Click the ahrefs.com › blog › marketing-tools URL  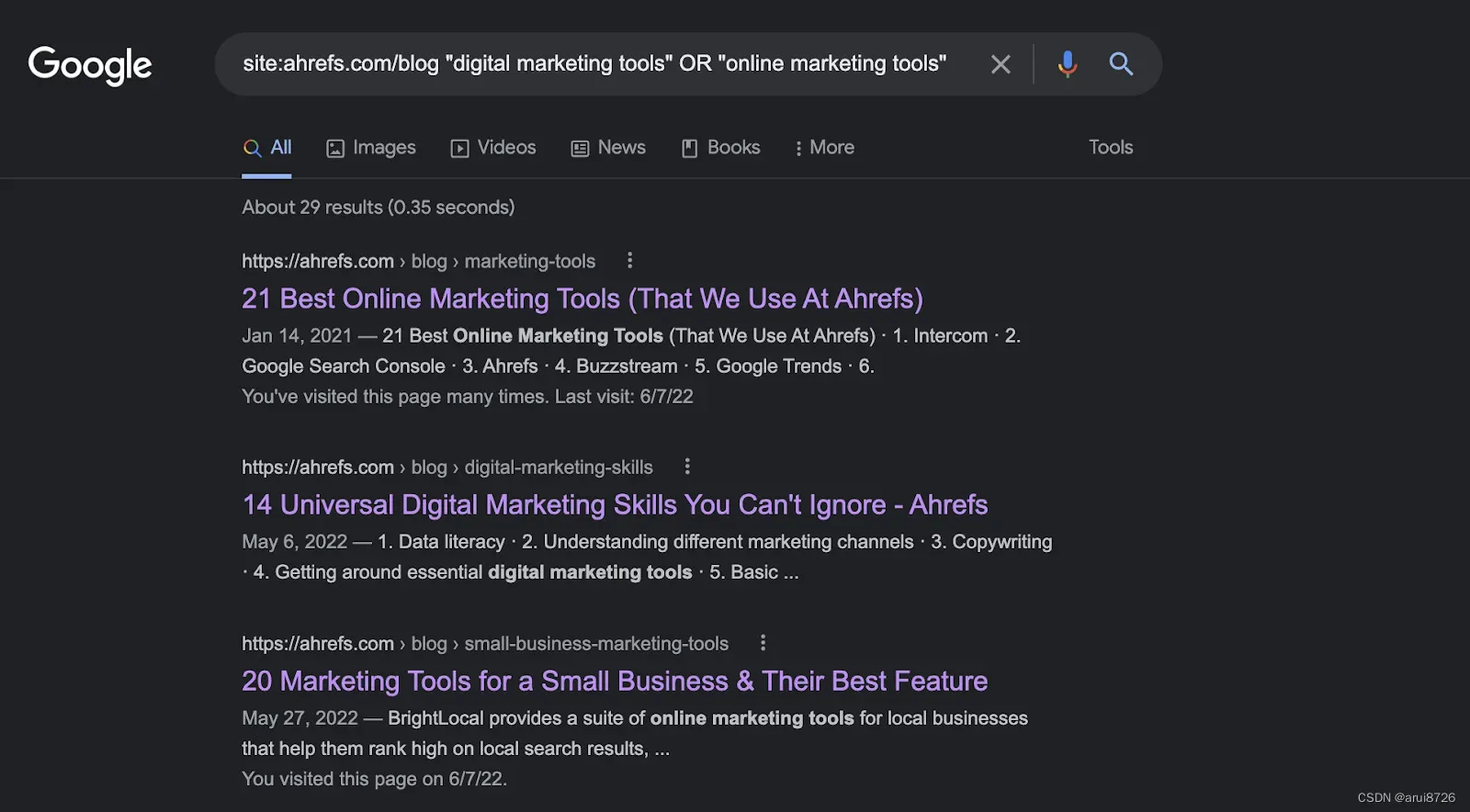coord(419,261)
